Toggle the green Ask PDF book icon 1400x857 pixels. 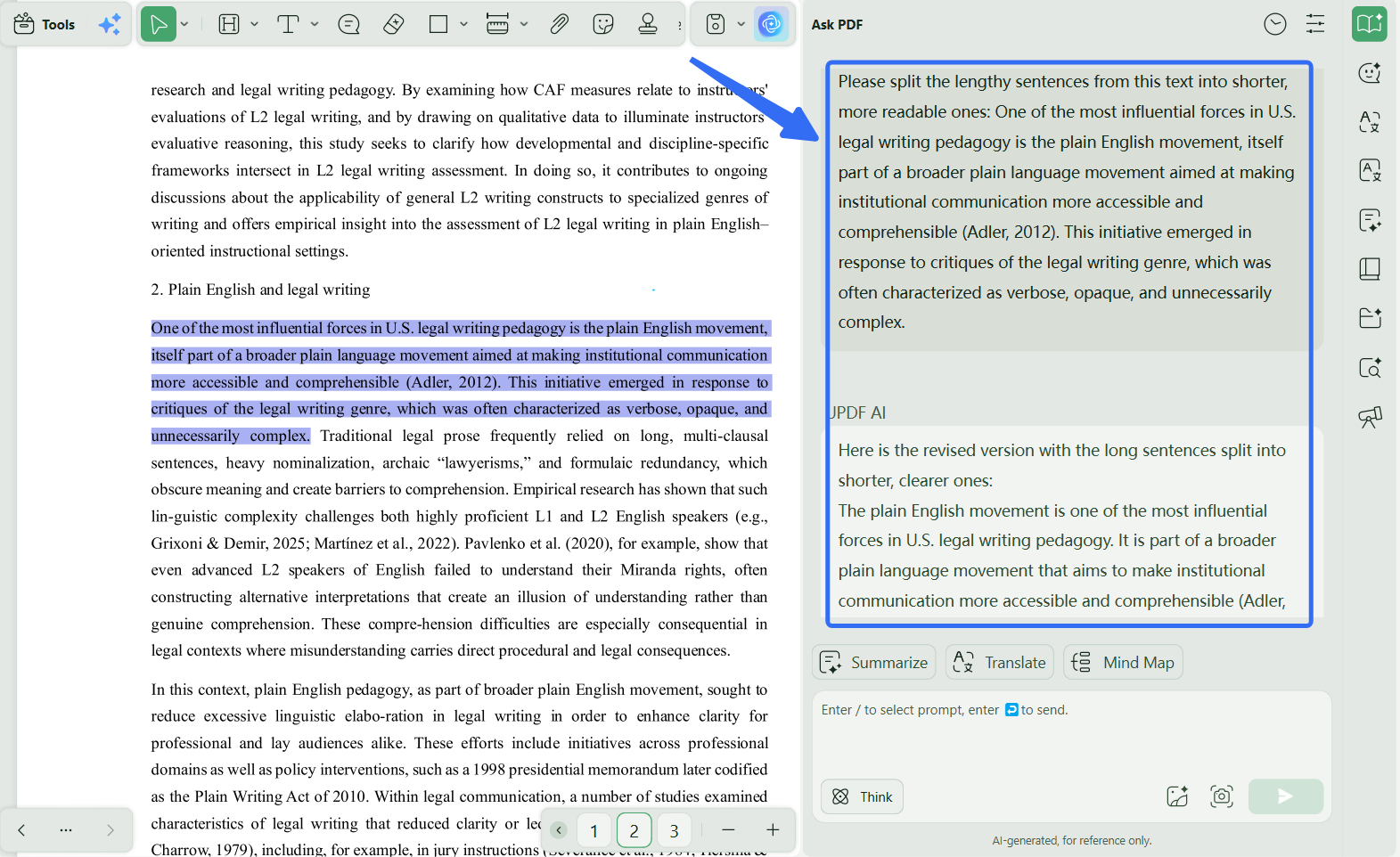[1370, 24]
